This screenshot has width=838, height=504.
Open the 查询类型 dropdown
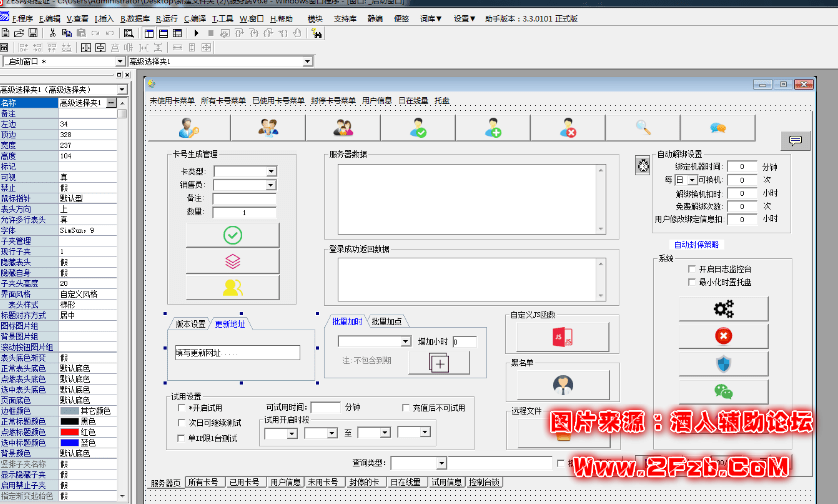[441, 463]
